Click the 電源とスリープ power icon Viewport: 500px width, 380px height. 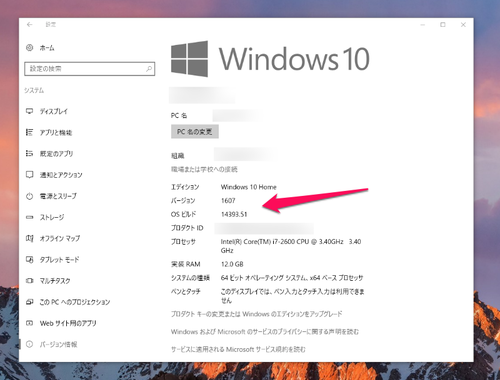(30, 196)
